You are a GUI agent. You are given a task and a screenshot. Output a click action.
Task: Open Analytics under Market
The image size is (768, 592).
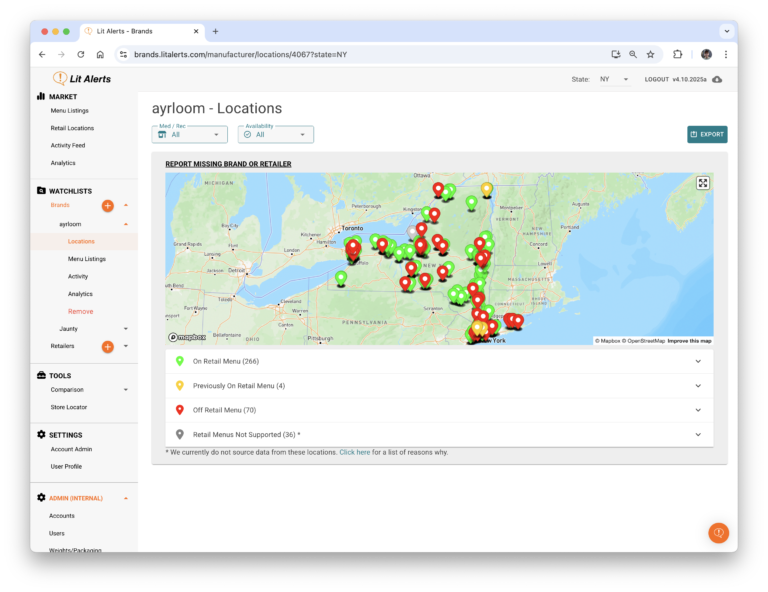point(63,163)
